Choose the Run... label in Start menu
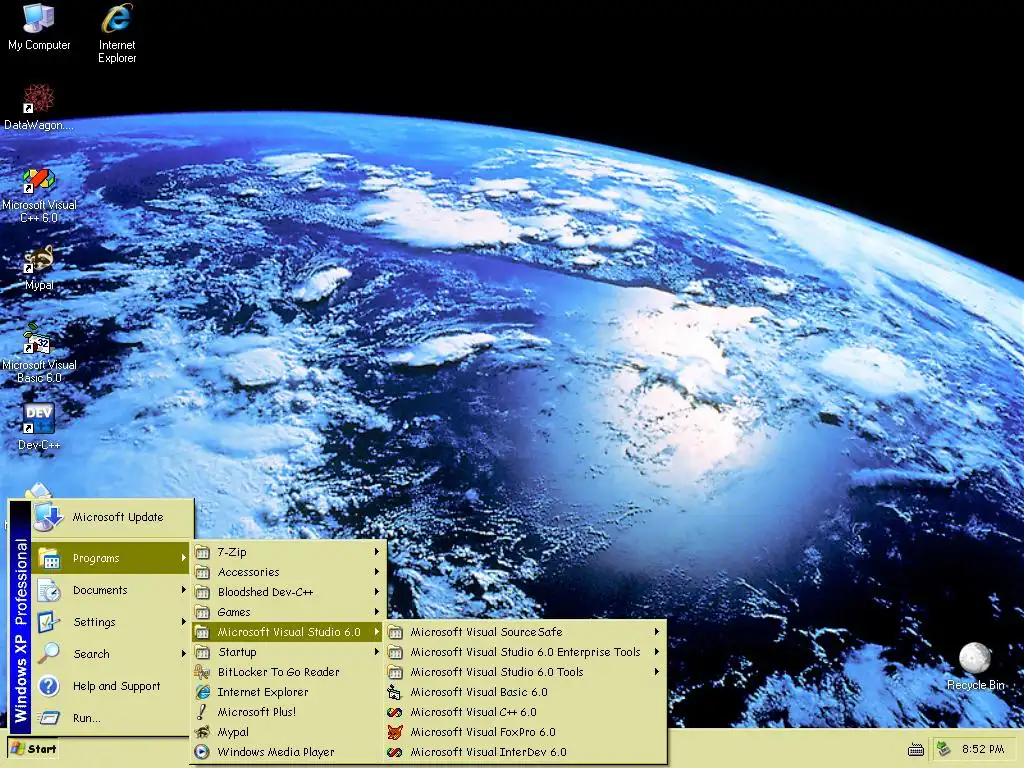This screenshot has width=1024, height=768. click(x=87, y=718)
